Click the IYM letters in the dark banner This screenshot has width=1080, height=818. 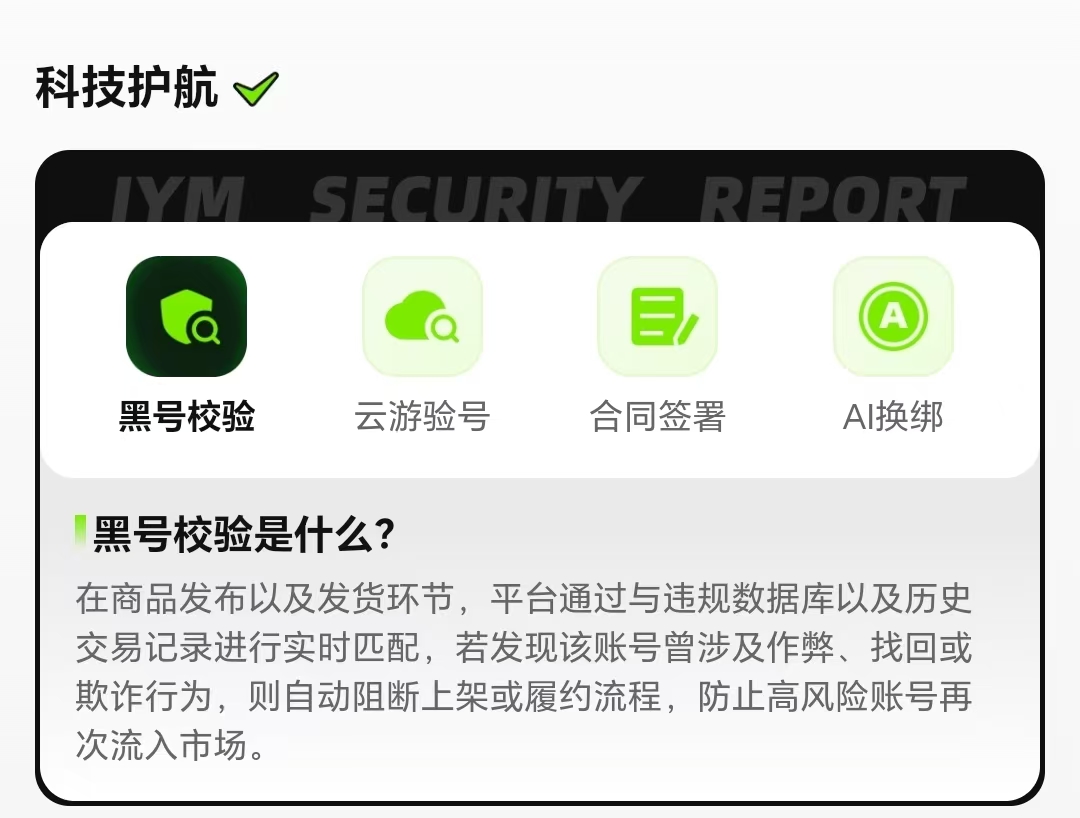(x=177, y=198)
